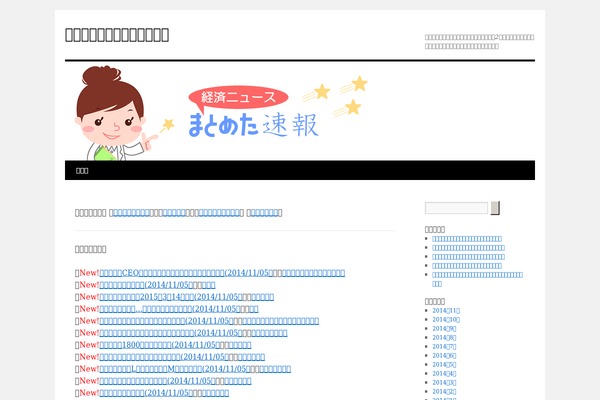Open the site title link at page top
The image size is (600, 400).
(117, 35)
